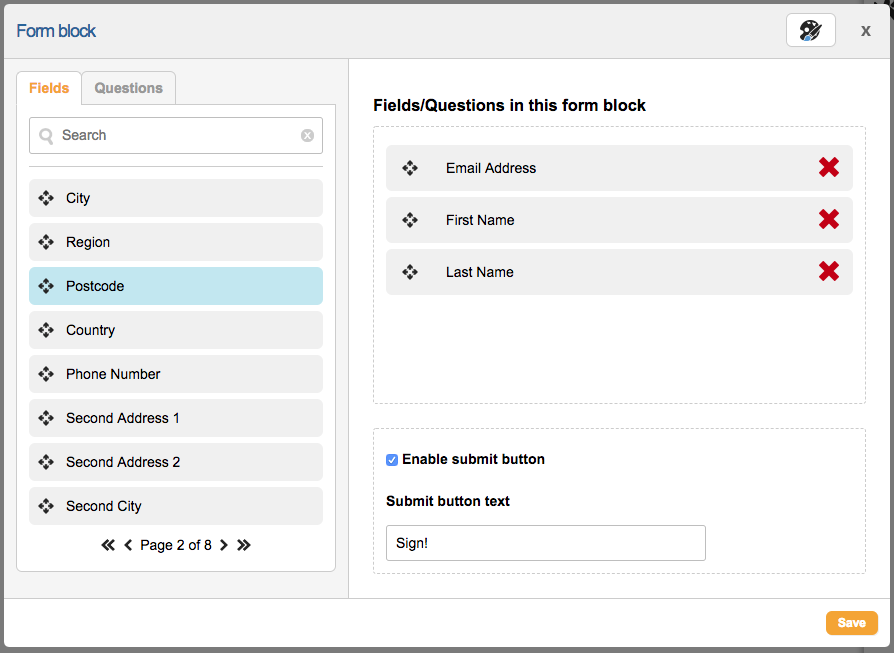Uncheck Enable submit button checkbox
The height and width of the screenshot is (653, 894).
point(392,460)
